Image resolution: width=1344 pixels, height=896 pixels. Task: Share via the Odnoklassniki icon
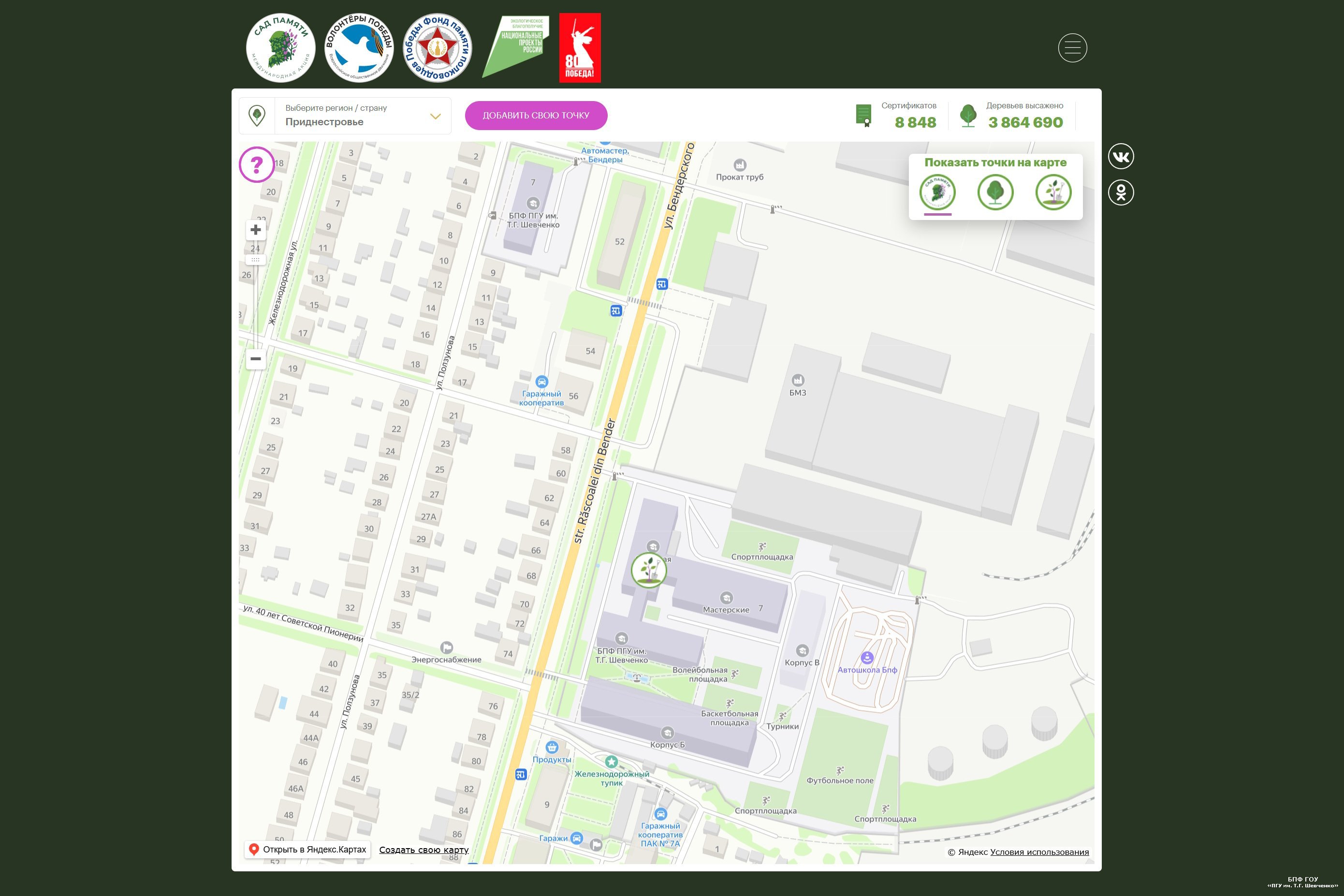[1121, 192]
